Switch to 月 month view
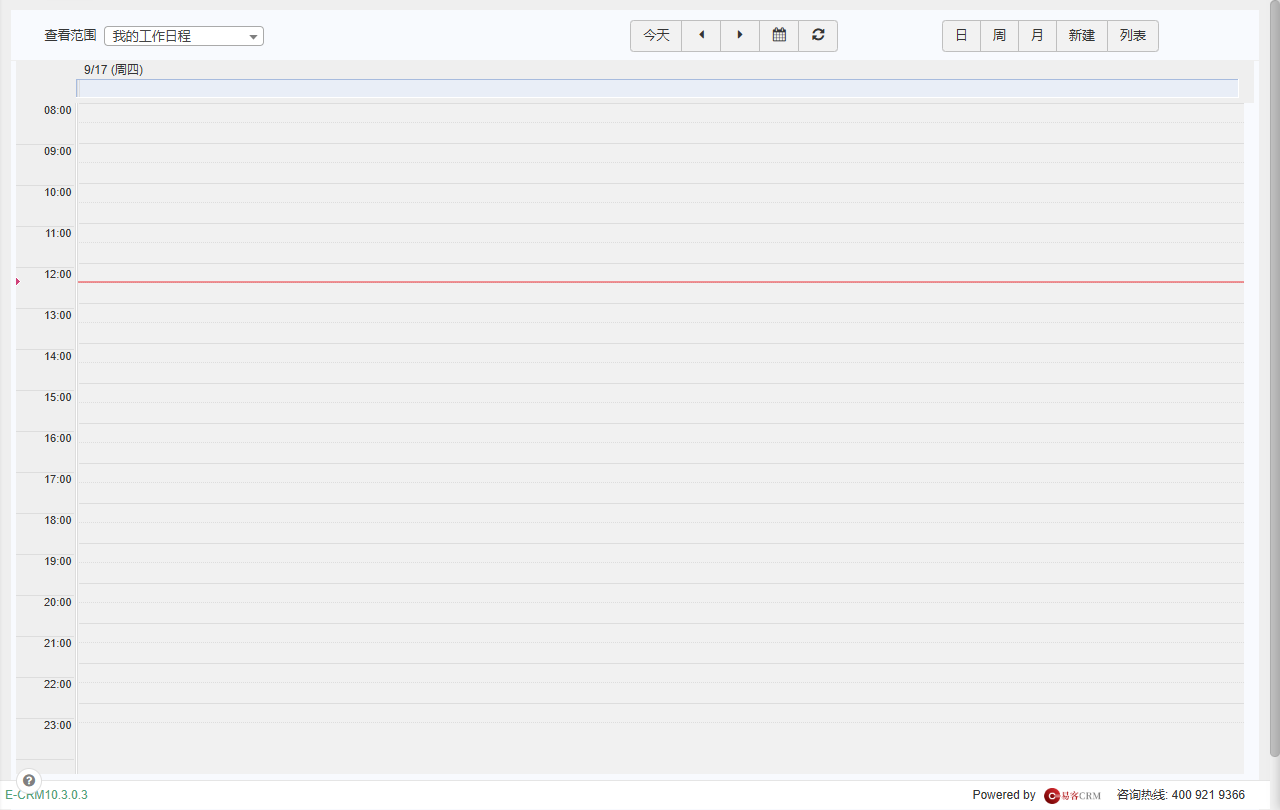 tap(1037, 36)
